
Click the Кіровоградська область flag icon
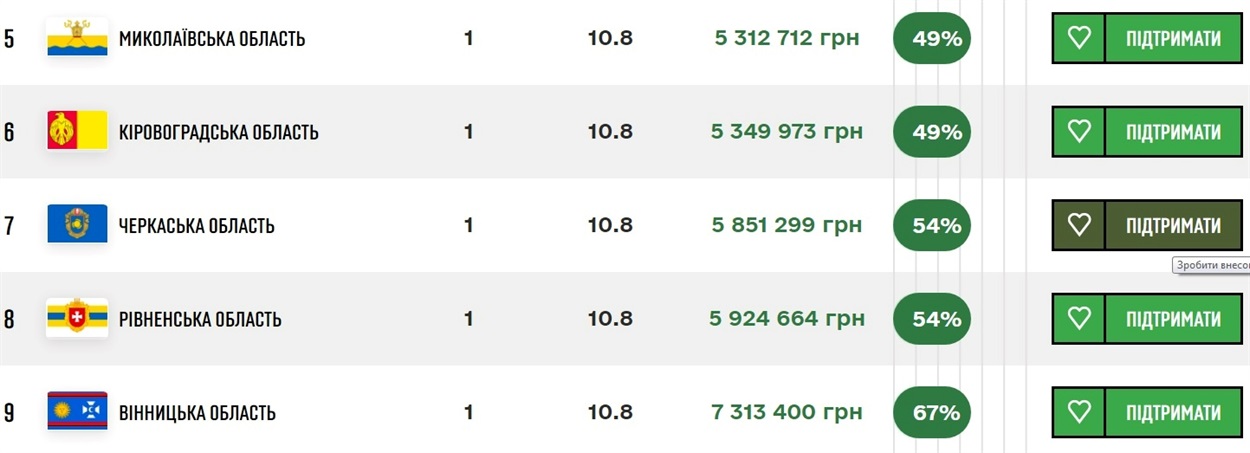(77, 131)
